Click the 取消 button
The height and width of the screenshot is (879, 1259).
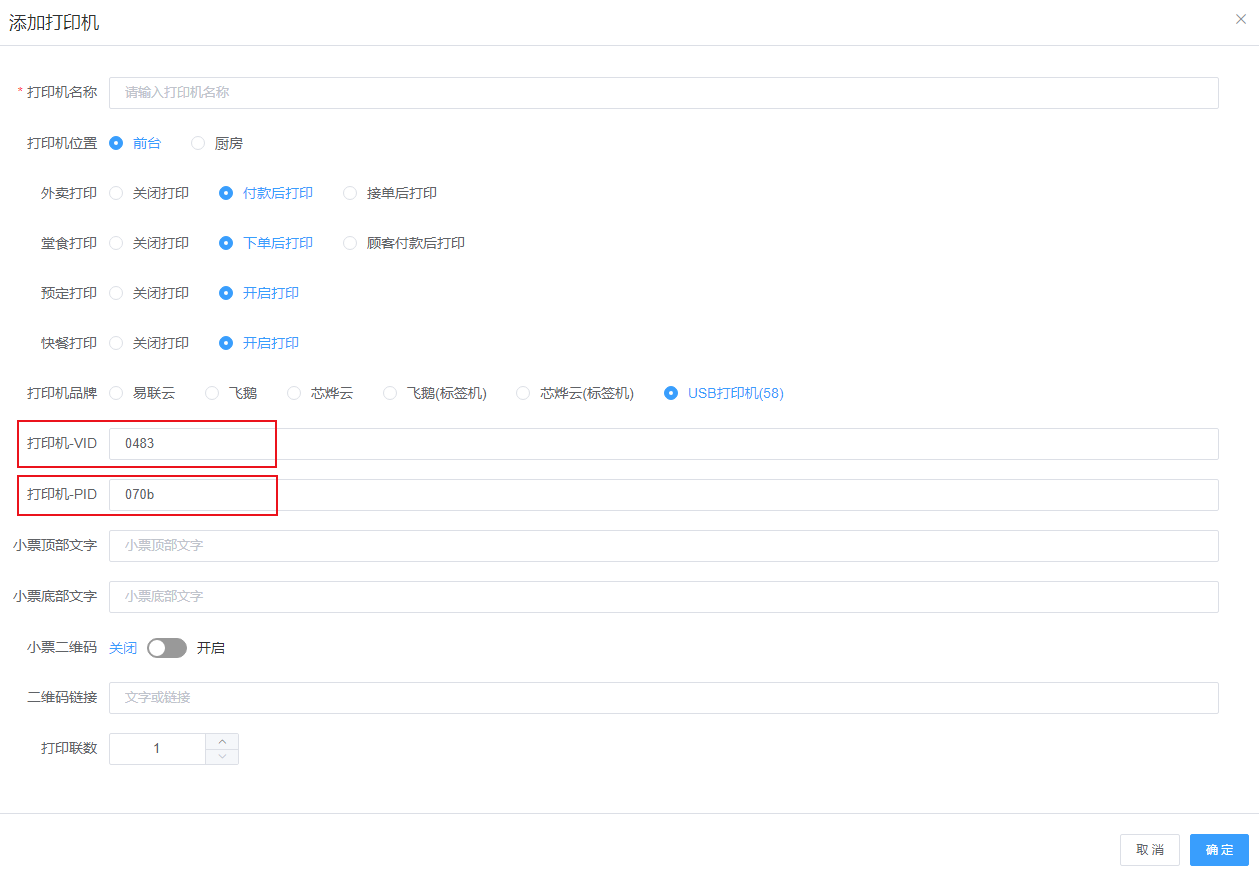pyautogui.click(x=1150, y=850)
